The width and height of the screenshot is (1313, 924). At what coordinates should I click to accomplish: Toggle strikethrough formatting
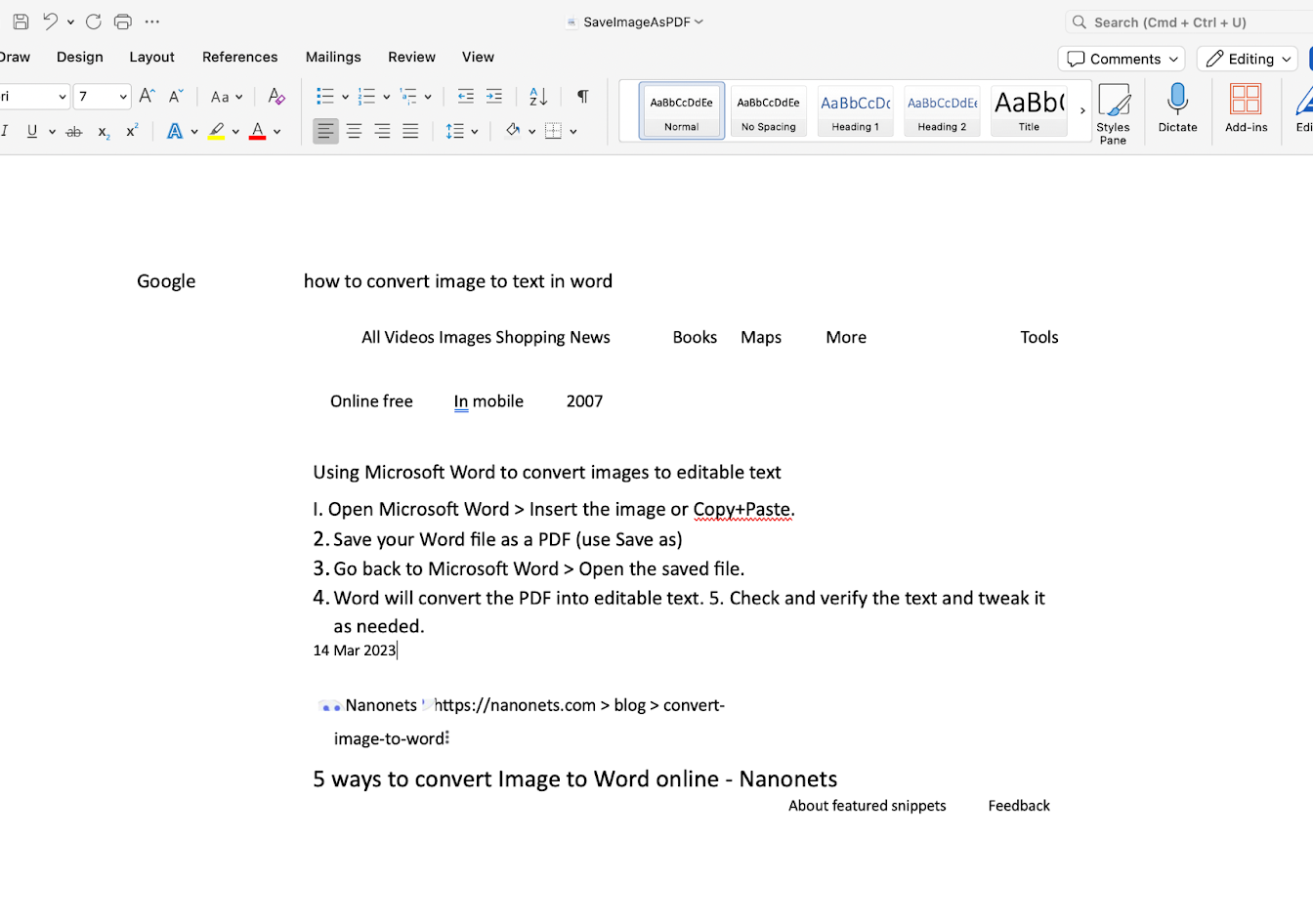74,131
